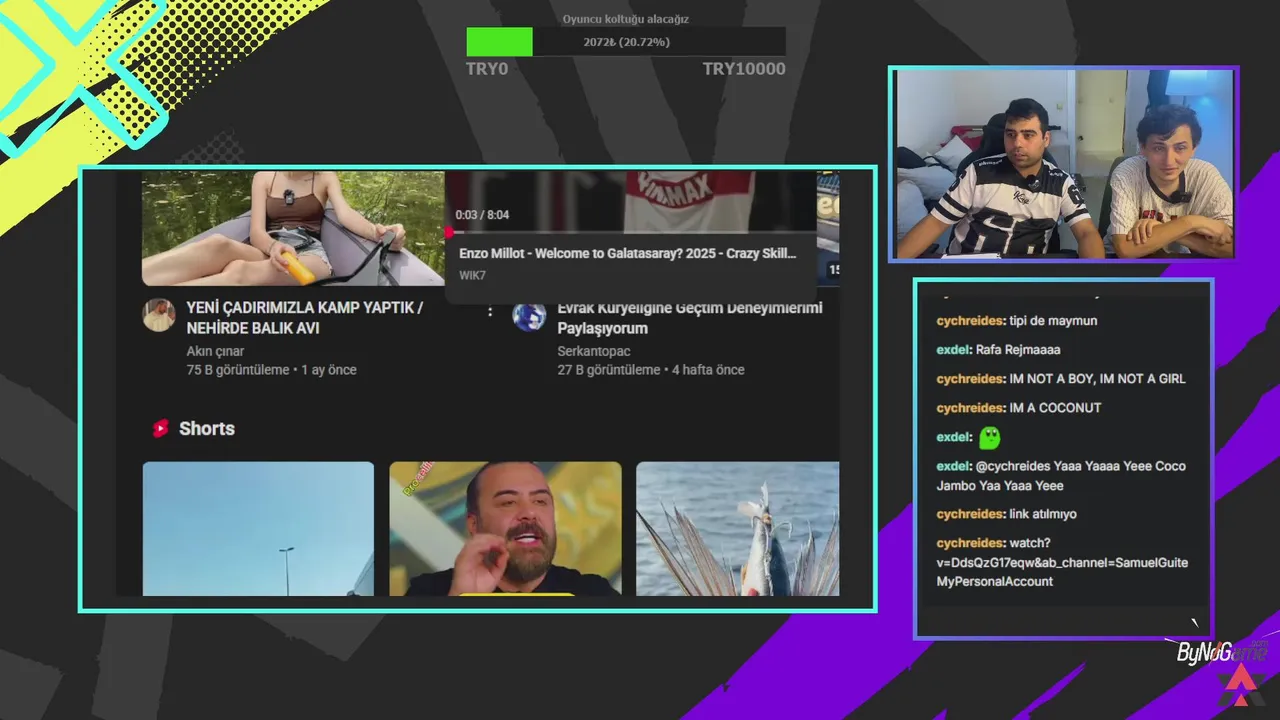This screenshot has height=720, width=1280.
Task: Click the 2072₺ (20.72%) goal amount text
Action: click(626, 42)
